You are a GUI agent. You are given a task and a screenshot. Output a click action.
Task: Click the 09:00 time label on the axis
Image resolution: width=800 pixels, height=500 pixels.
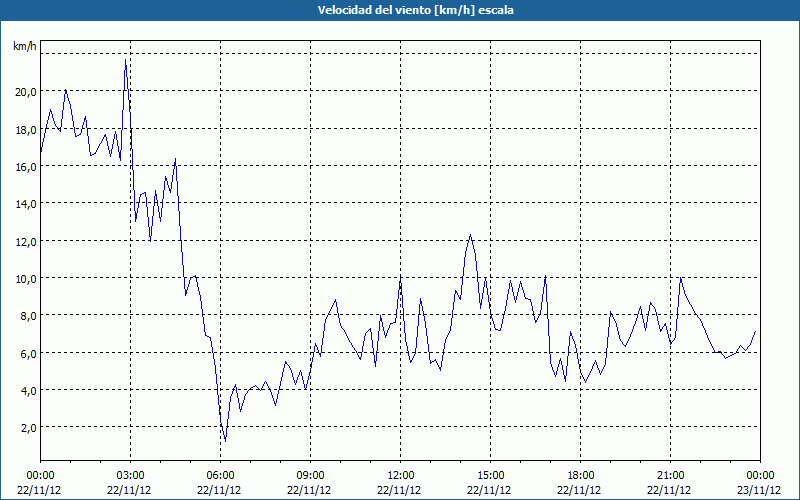coord(310,476)
